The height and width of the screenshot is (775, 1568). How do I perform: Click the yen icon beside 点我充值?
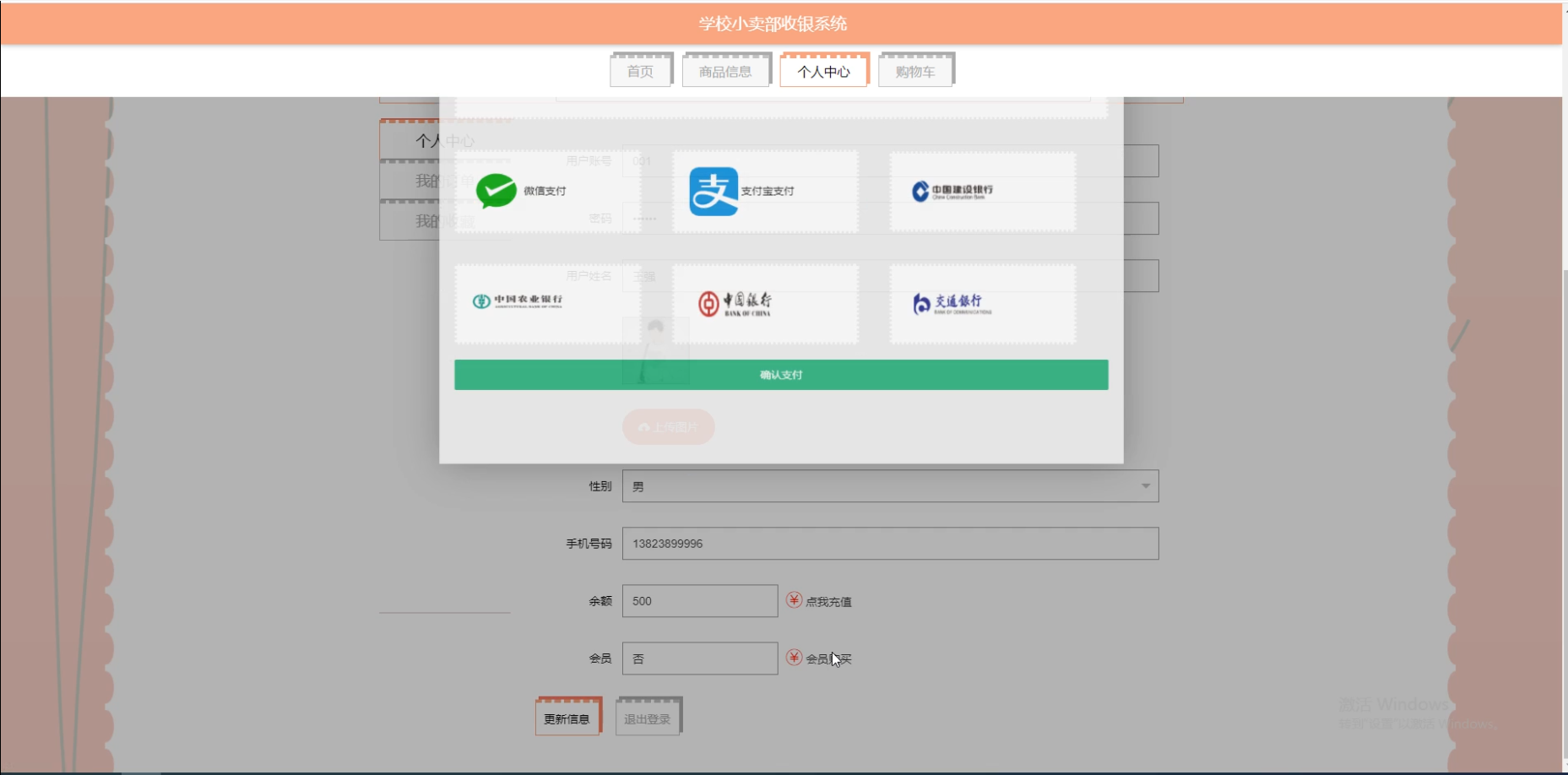794,599
